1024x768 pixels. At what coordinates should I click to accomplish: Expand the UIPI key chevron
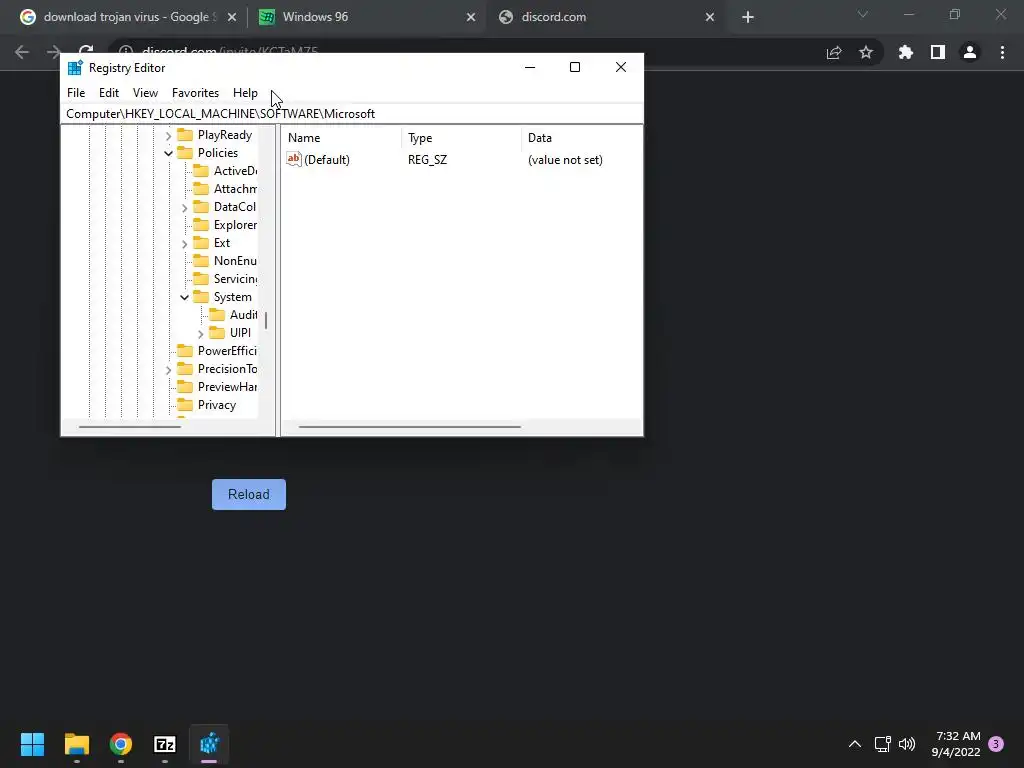pyautogui.click(x=200, y=334)
